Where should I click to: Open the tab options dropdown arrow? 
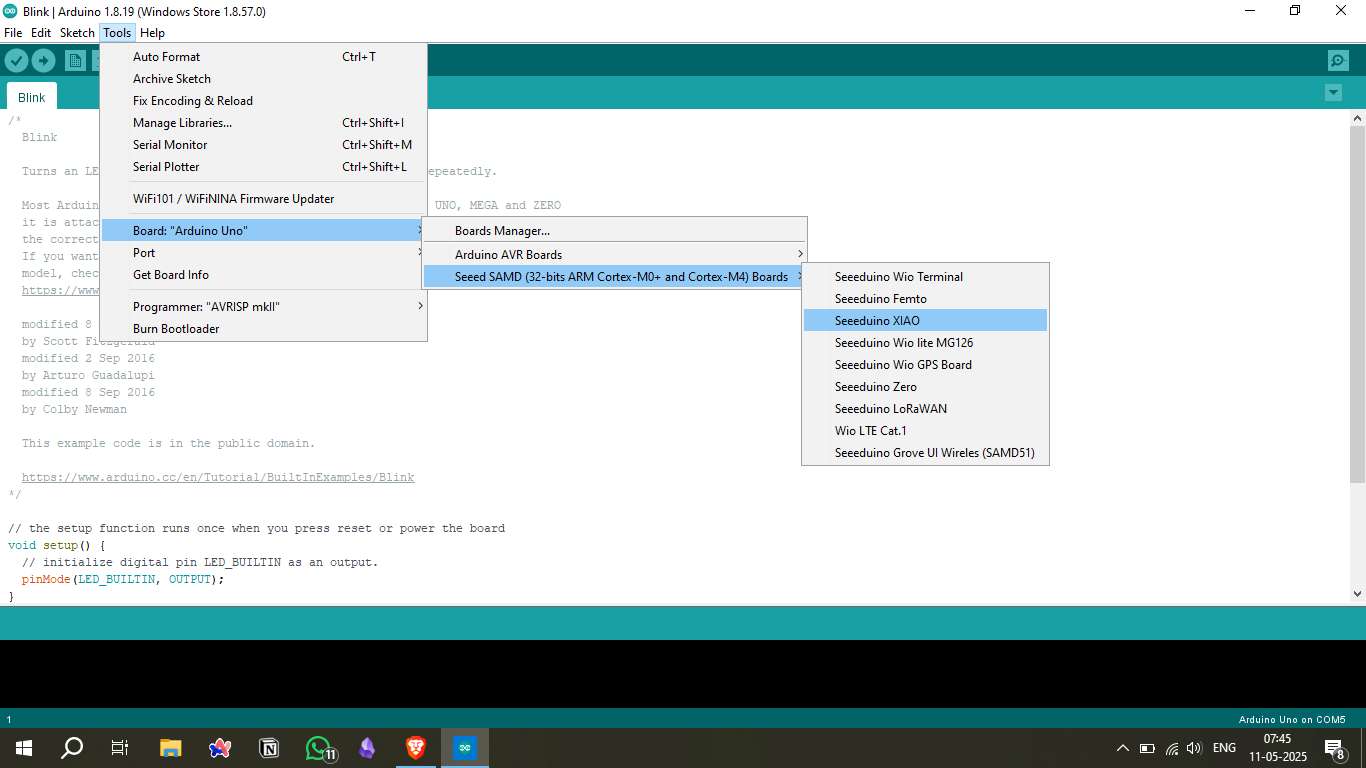pyautogui.click(x=1333, y=93)
